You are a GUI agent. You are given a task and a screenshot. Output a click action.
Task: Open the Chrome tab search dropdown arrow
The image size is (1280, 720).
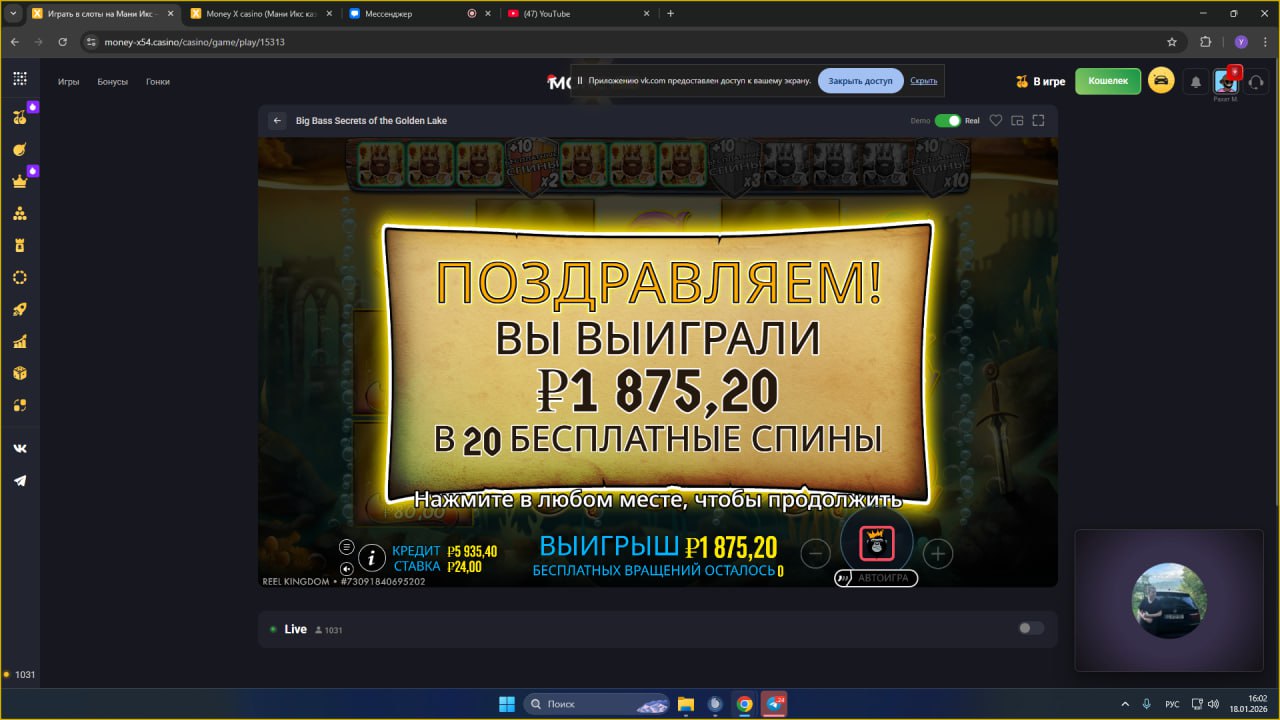pyautogui.click(x=12, y=14)
